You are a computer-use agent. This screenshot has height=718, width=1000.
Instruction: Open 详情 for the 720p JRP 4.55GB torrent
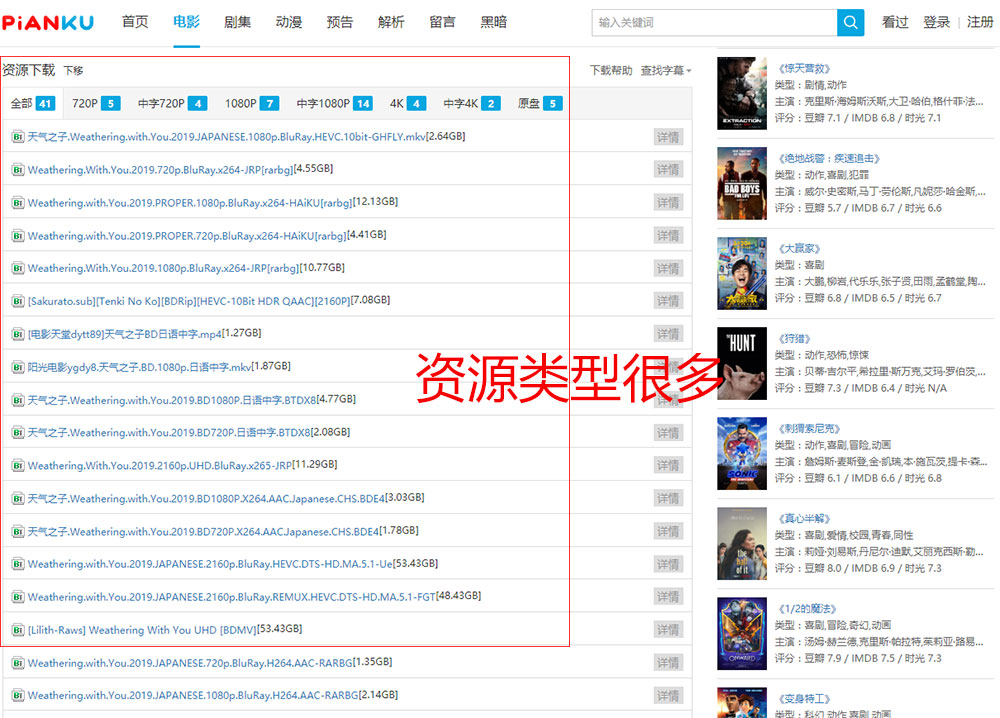(668, 170)
